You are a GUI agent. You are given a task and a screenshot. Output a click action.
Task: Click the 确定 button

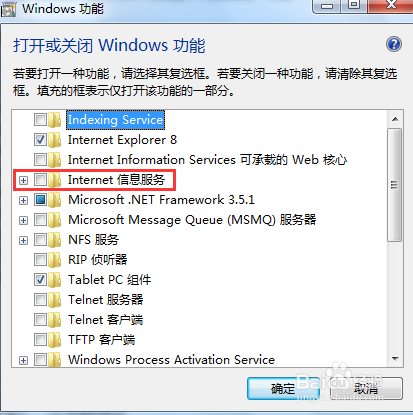(283, 388)
